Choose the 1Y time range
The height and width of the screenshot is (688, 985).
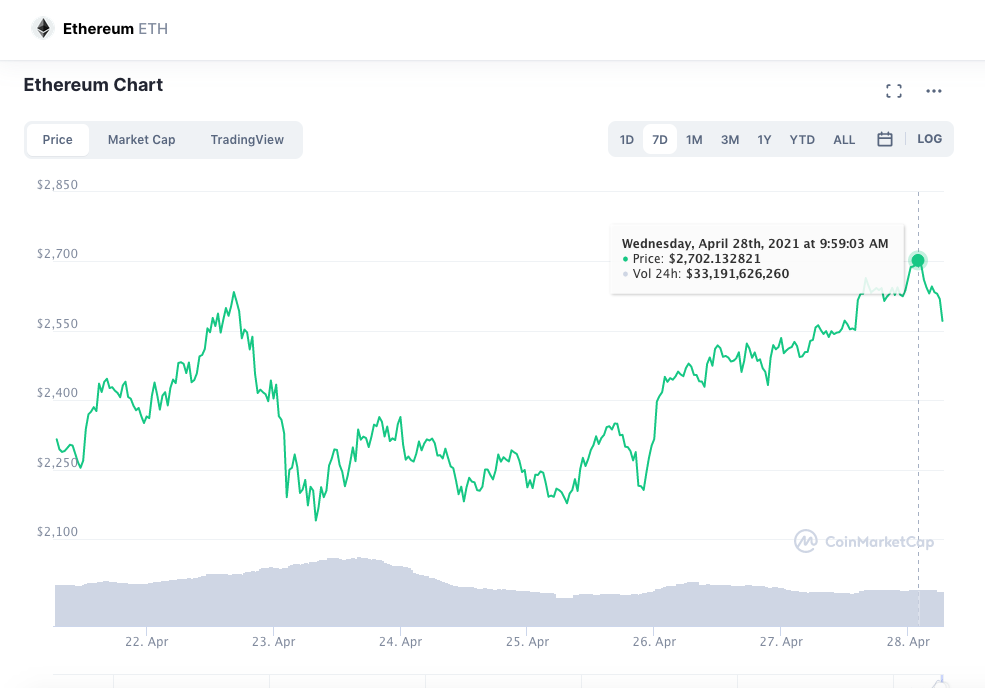point(764,140)
